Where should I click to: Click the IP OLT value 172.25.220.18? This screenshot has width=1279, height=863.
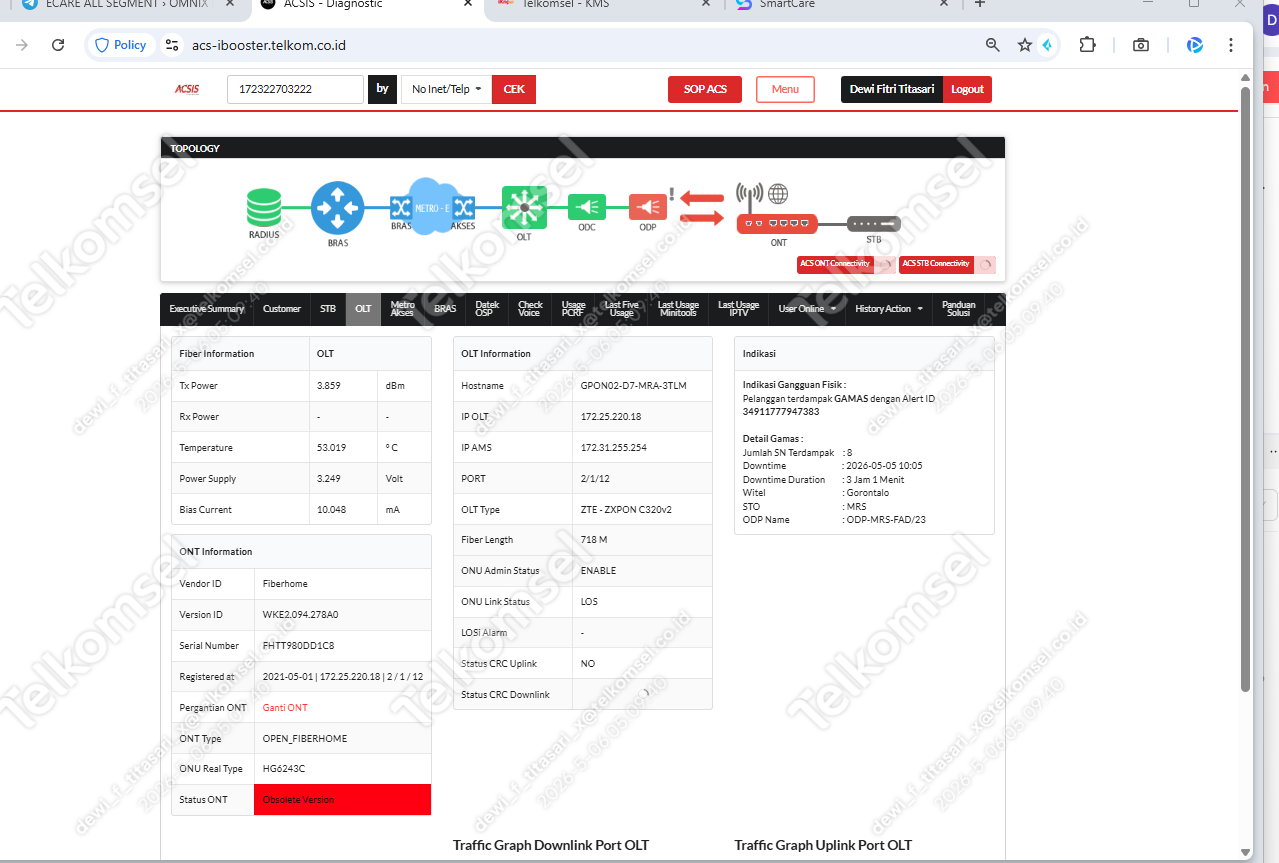(611, 416)
